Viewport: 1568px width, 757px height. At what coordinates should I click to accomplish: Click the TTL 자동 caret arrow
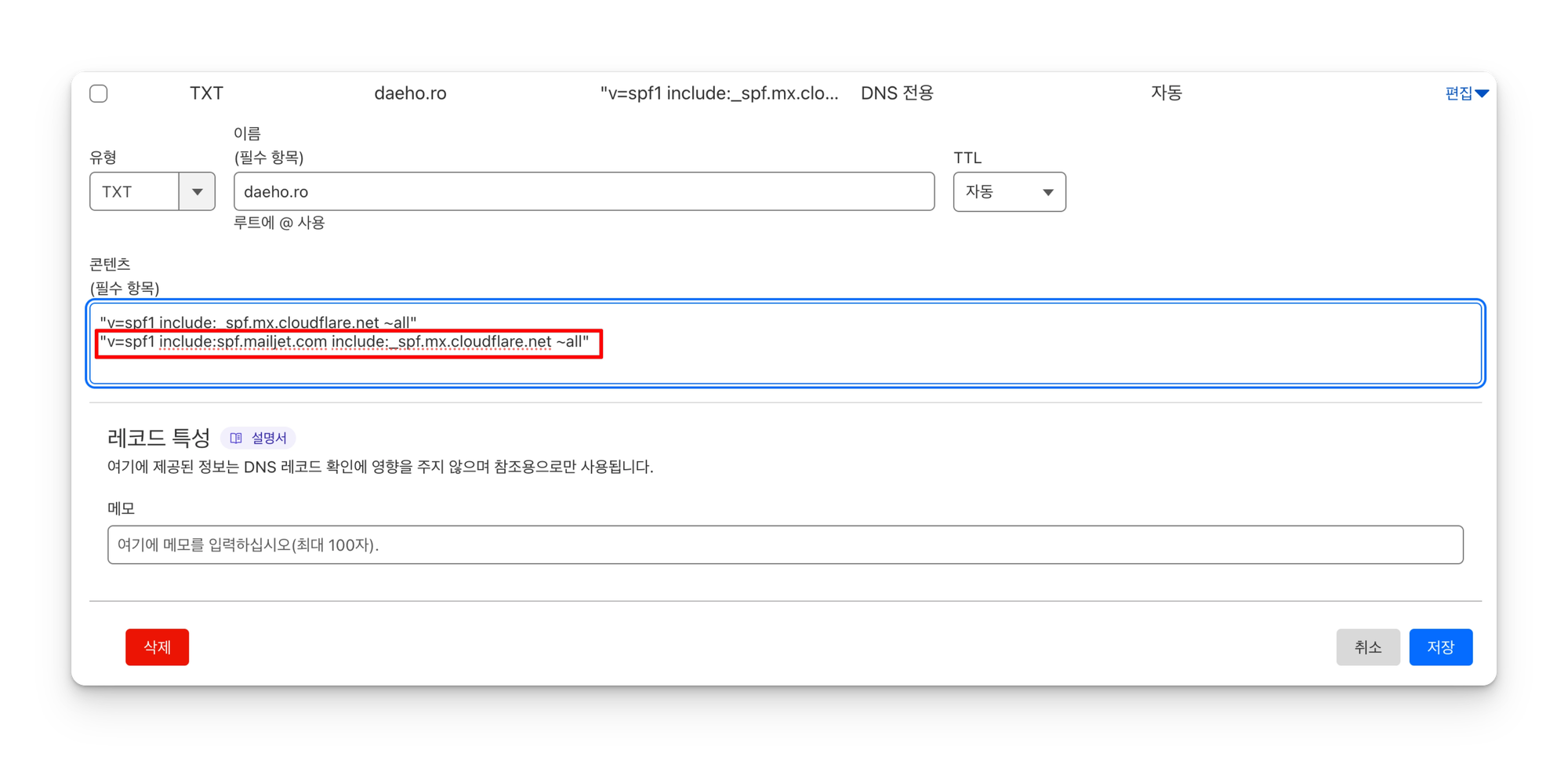pyautogui.click(x=1047, y=192)
